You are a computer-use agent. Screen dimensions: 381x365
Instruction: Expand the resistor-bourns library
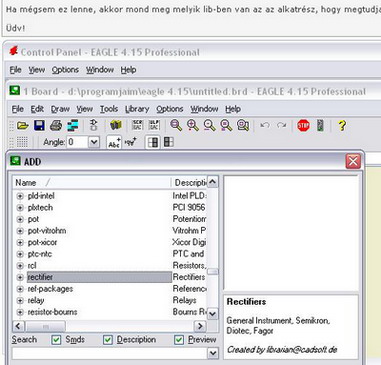tap(20, 312)
